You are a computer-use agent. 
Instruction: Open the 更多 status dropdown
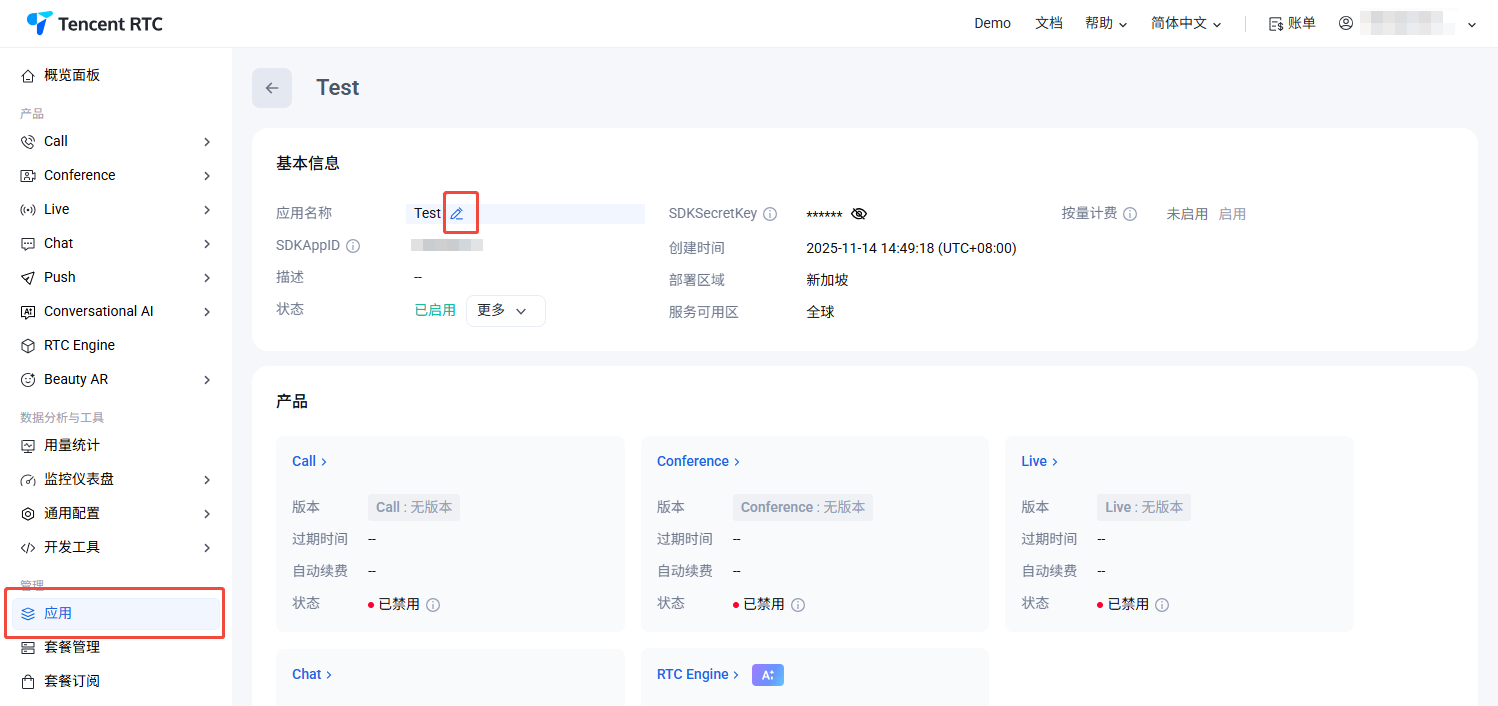click(x=506, y=311)
